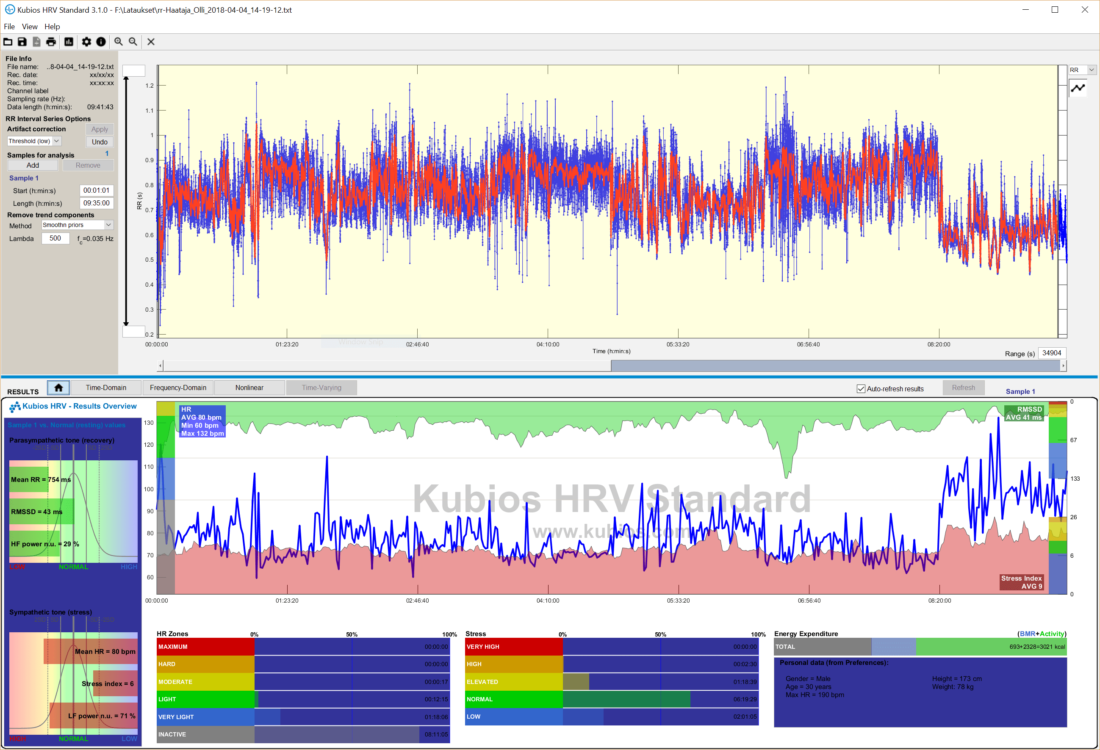Click the greyed-out document icon in the toolbar

(x=36, y=42)
